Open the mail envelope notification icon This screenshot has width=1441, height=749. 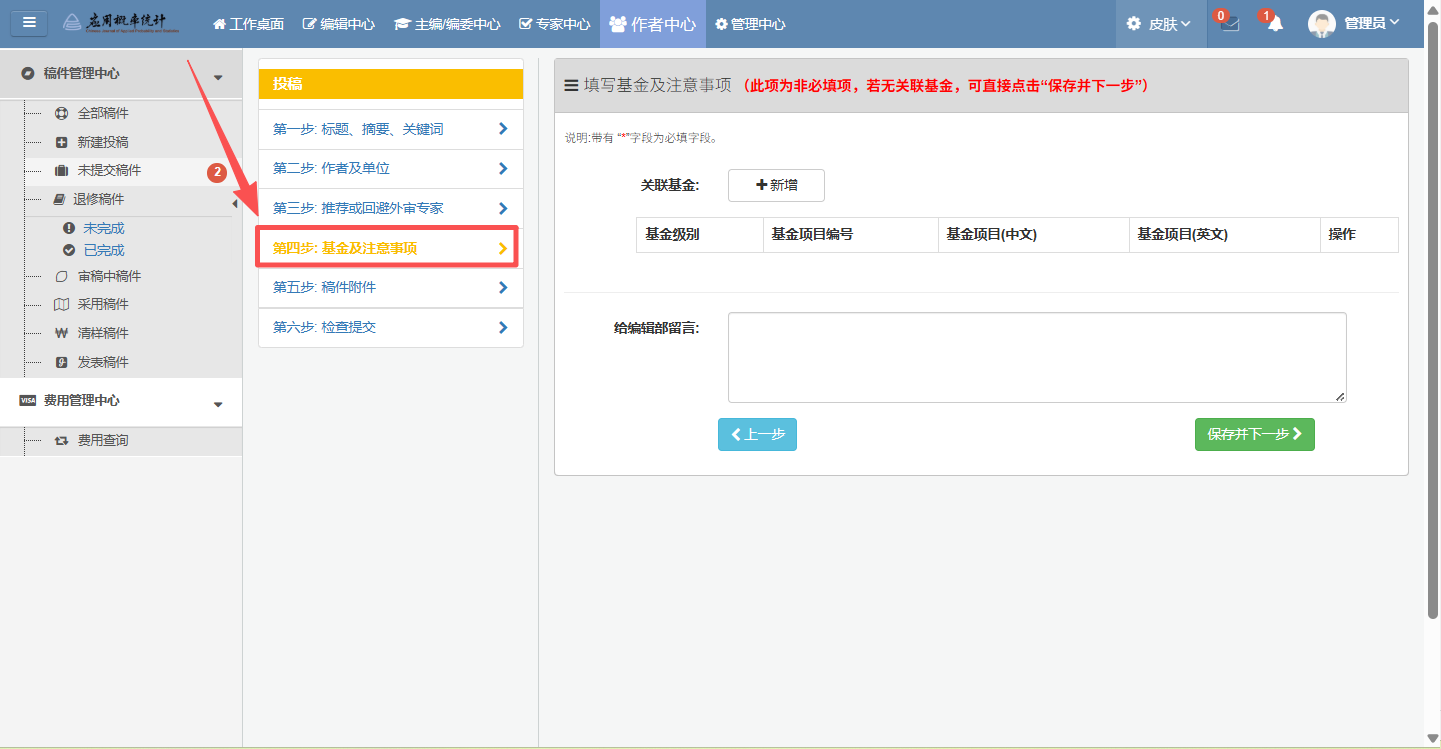(1230, 24)
